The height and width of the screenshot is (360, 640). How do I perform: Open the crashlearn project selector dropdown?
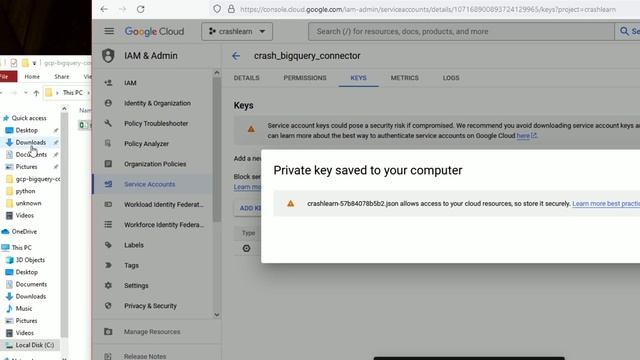[x=237, y=31]
